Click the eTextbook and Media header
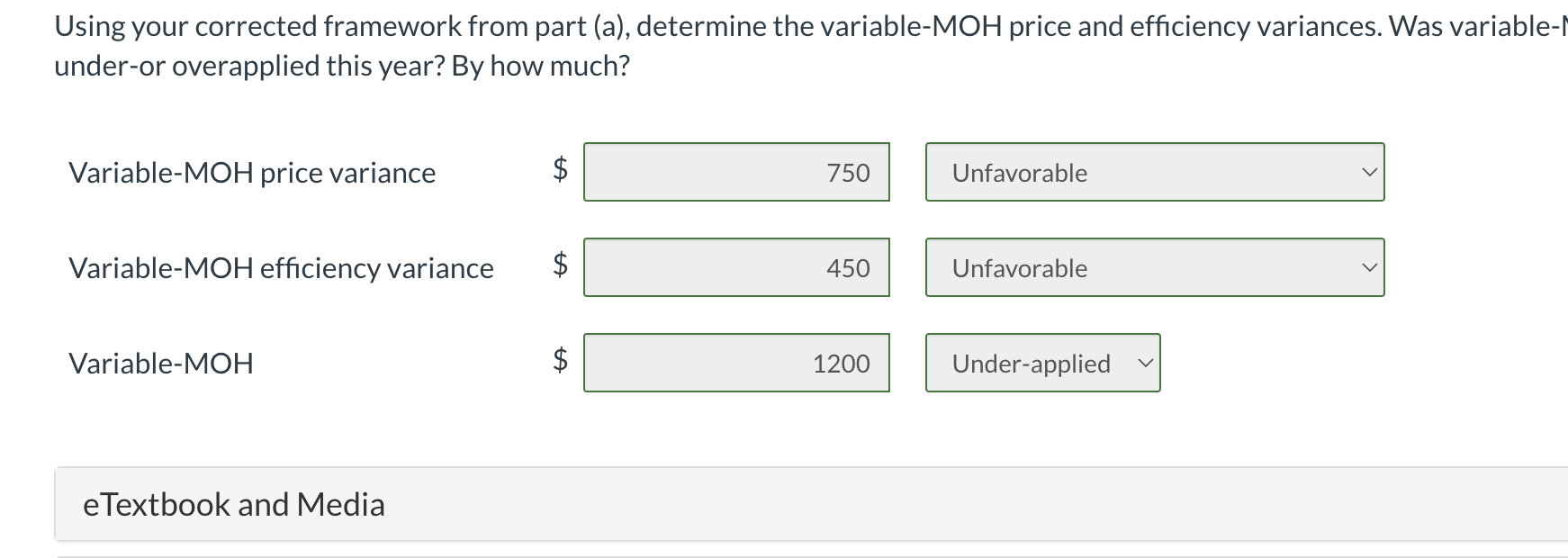The width and height of the screenshot is (1568, 558). [x=234, y=504]
